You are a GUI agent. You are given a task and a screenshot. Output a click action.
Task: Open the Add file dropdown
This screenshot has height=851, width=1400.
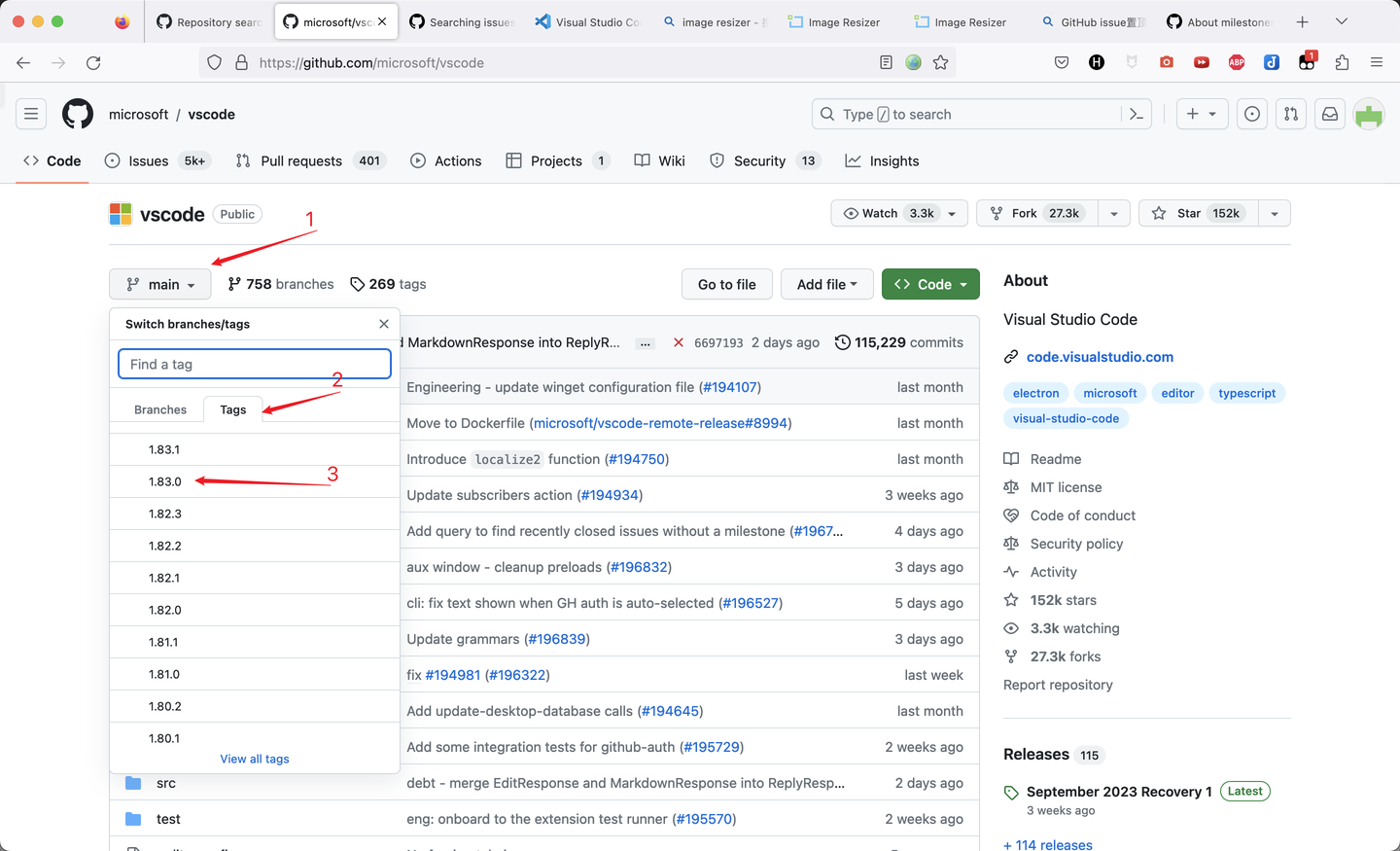point(827,284)
